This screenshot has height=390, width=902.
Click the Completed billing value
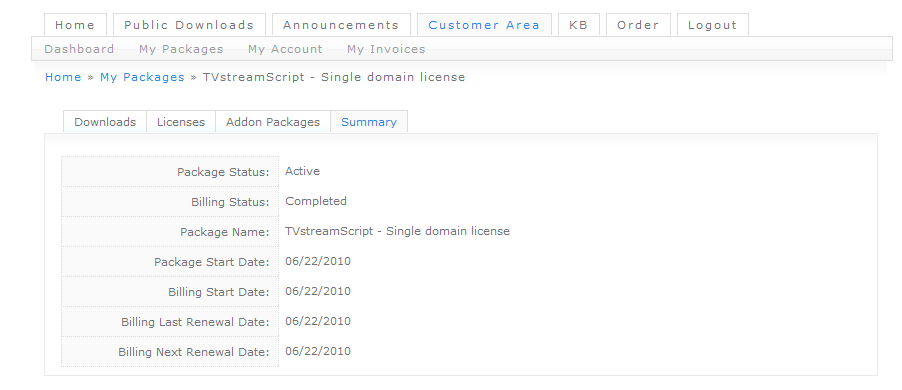(316, 201)
